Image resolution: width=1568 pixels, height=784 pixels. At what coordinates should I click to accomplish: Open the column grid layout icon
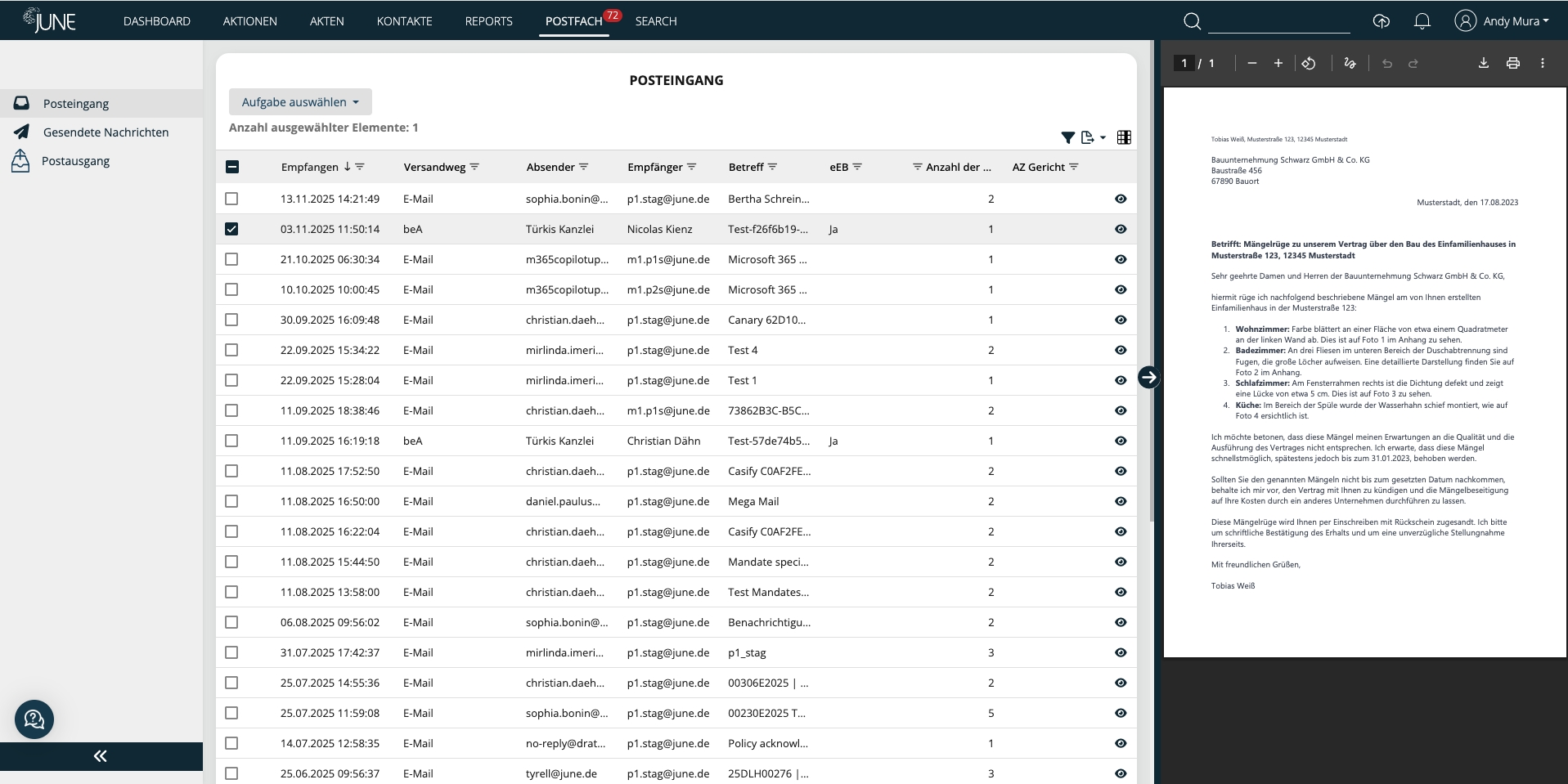[x=1124, y=137]
